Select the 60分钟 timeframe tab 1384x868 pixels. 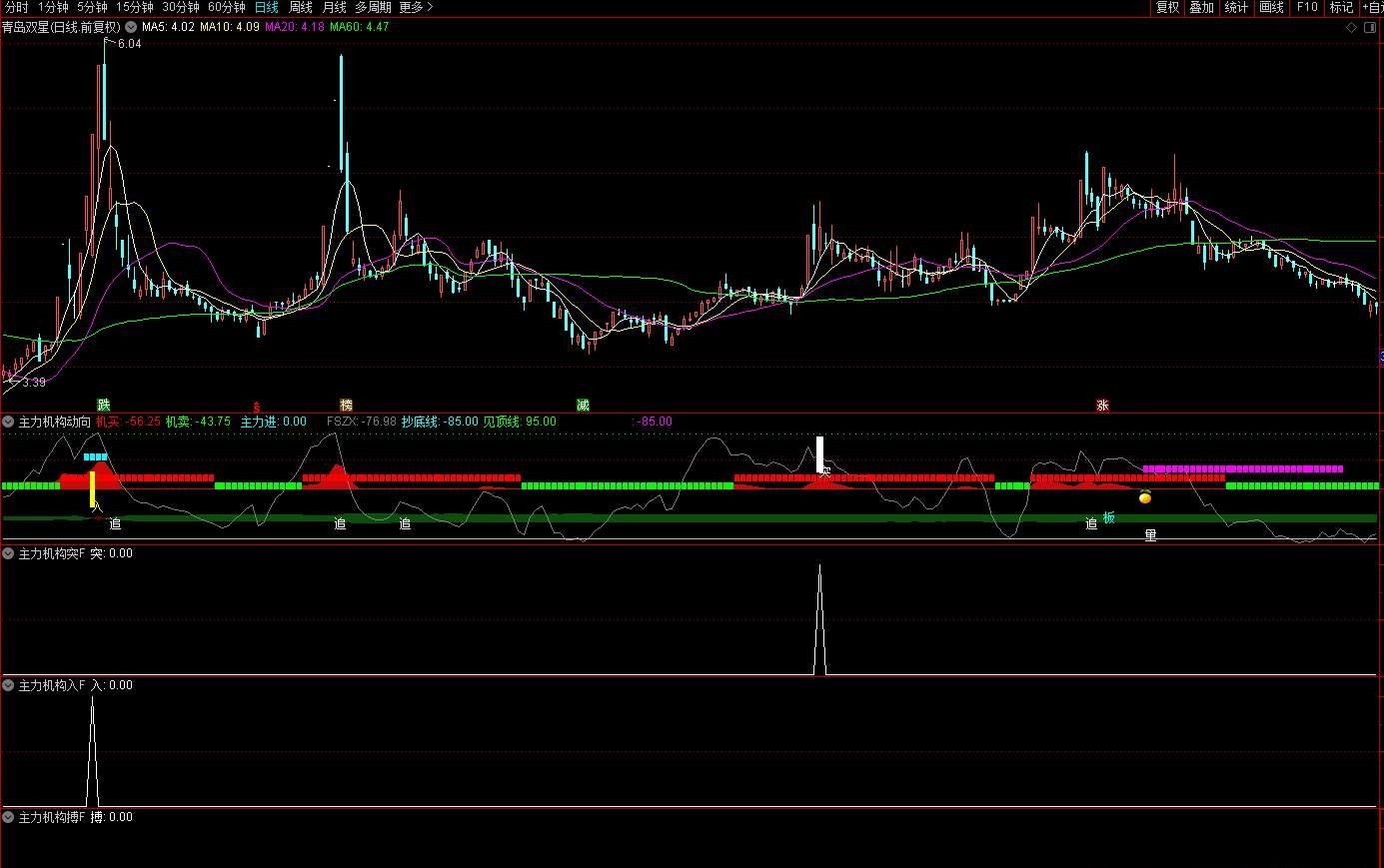(x=226, y=7)
